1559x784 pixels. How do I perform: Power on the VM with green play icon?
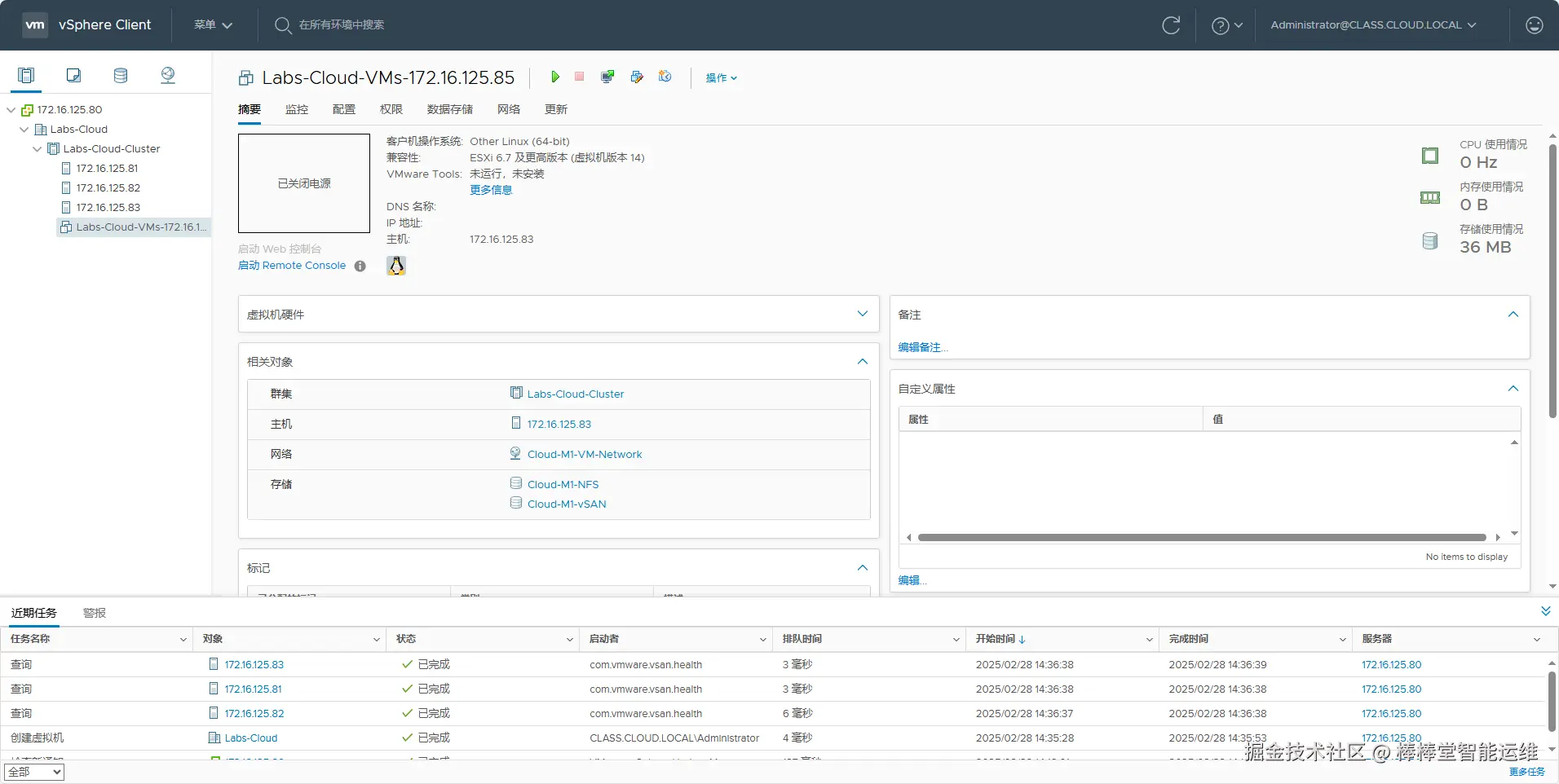pyautogui.click(x=555, y=77)
